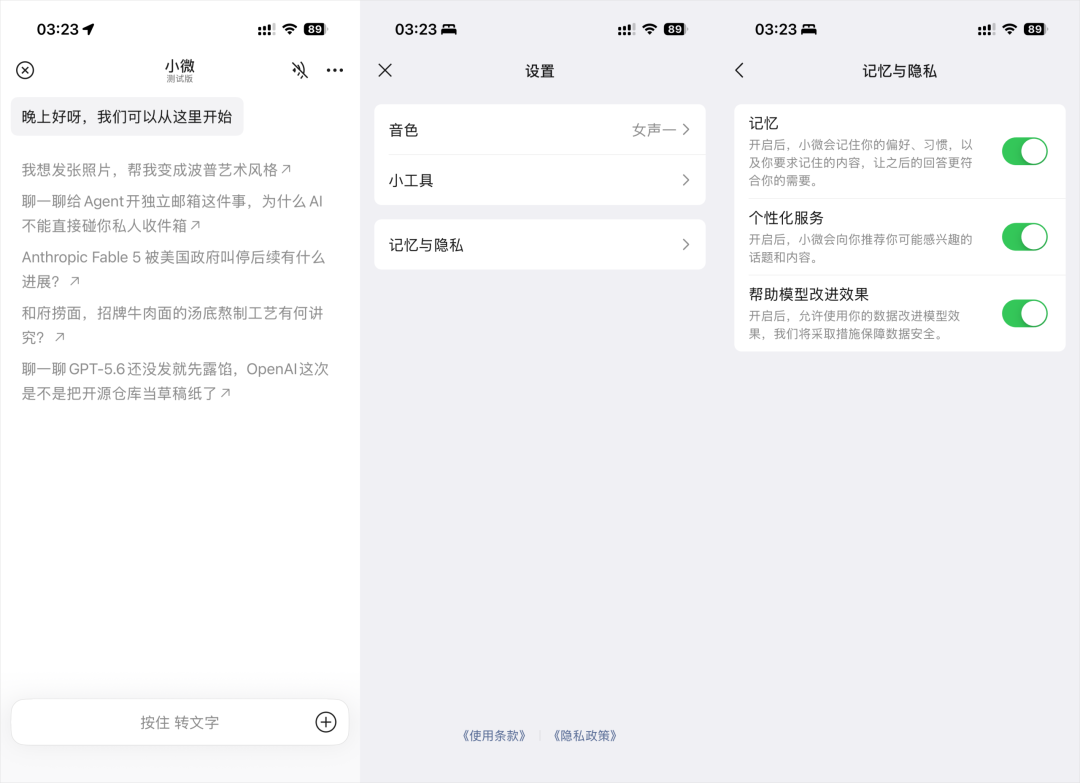Open 记忆与隐私 setting row
Viewport: 1080px width, 783px height.
tap(540, 244)
